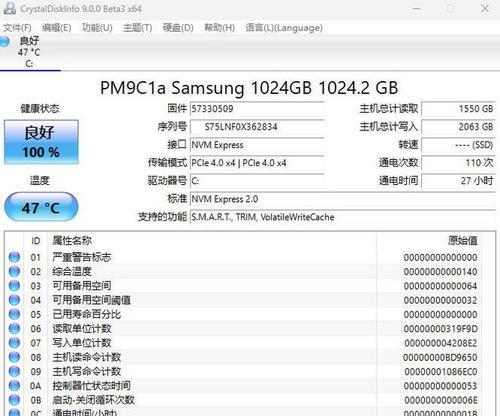
Task: Click the blue status dot for attribute 03
Action: [14, 286]
